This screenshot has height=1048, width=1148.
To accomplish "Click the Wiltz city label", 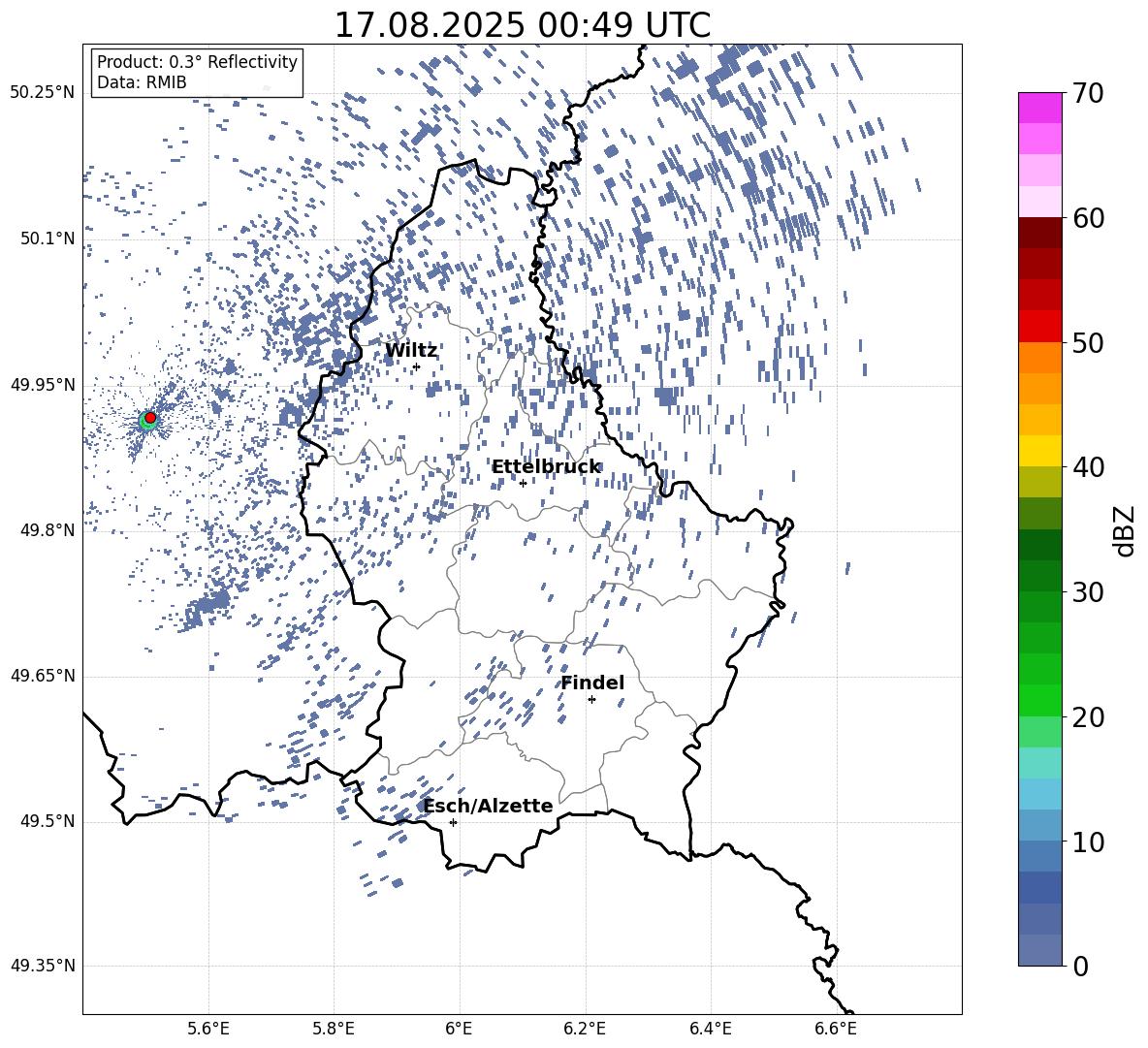I will tap(411, 351).
